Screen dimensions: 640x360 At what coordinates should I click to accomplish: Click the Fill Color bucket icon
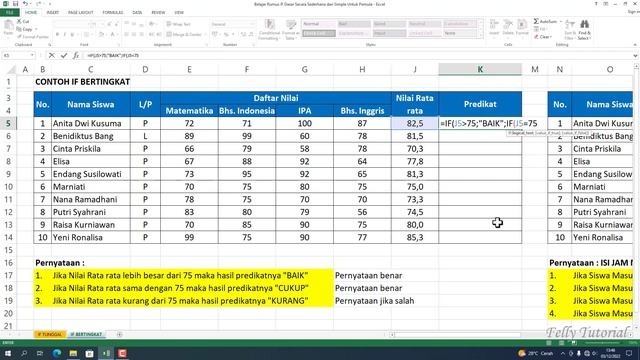click(102, 35)
